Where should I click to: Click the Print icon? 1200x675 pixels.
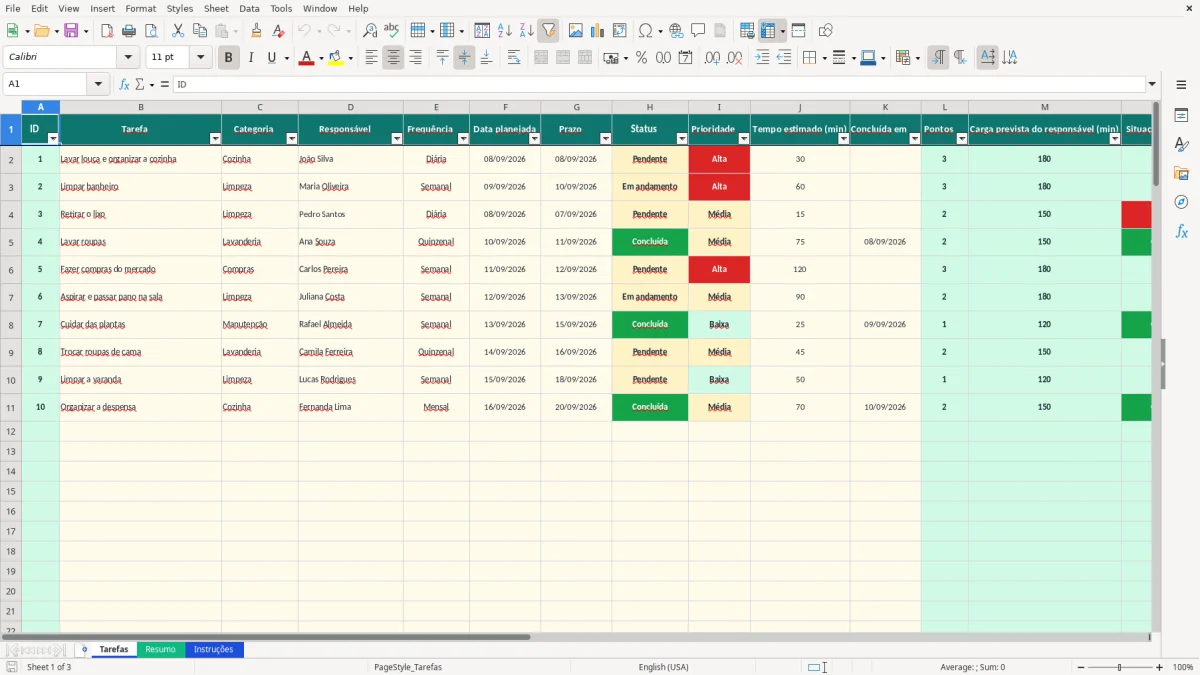129,31
